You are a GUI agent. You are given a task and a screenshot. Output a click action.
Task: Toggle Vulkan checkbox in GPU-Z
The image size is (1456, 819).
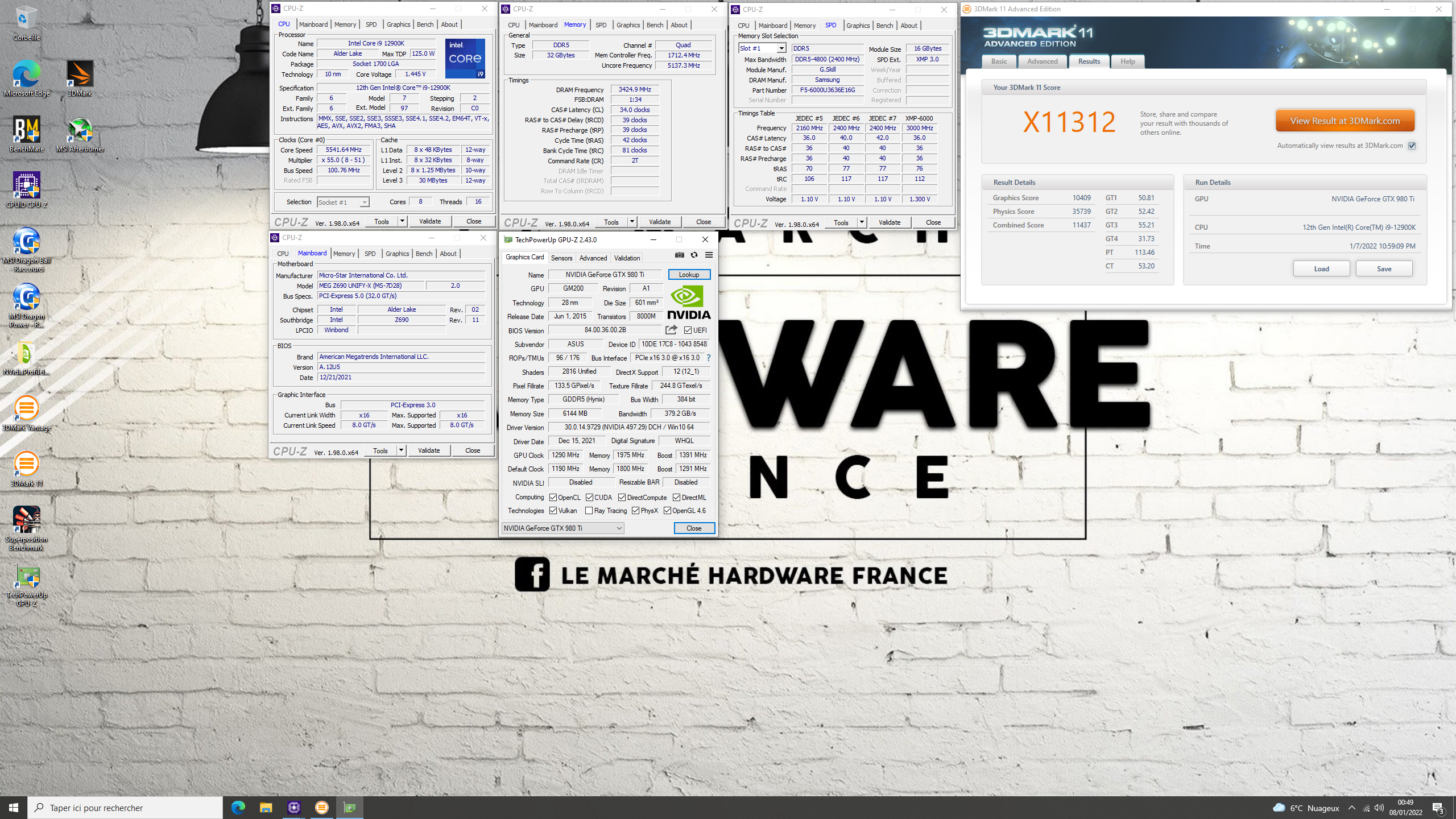pyautogui.click(x=553, y=511)
